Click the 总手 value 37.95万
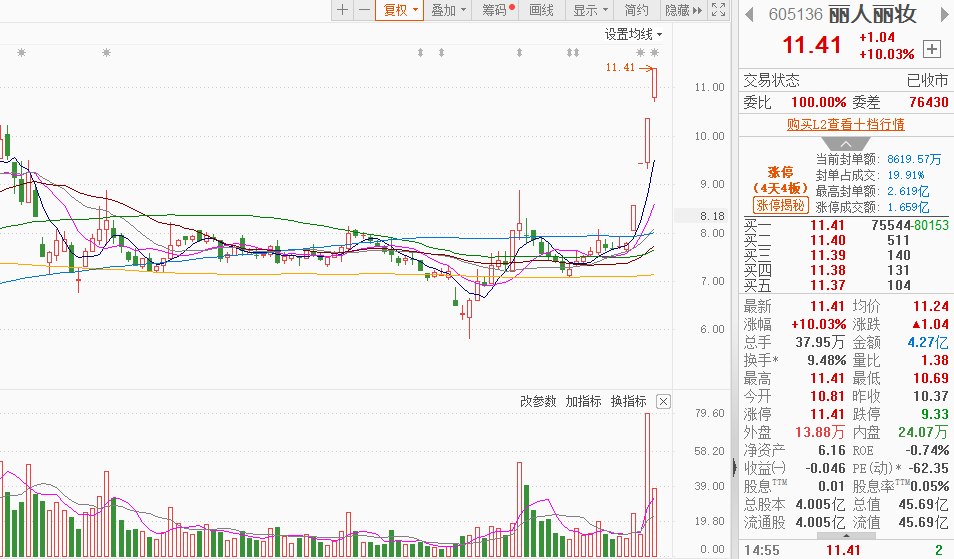 point(820,342)
